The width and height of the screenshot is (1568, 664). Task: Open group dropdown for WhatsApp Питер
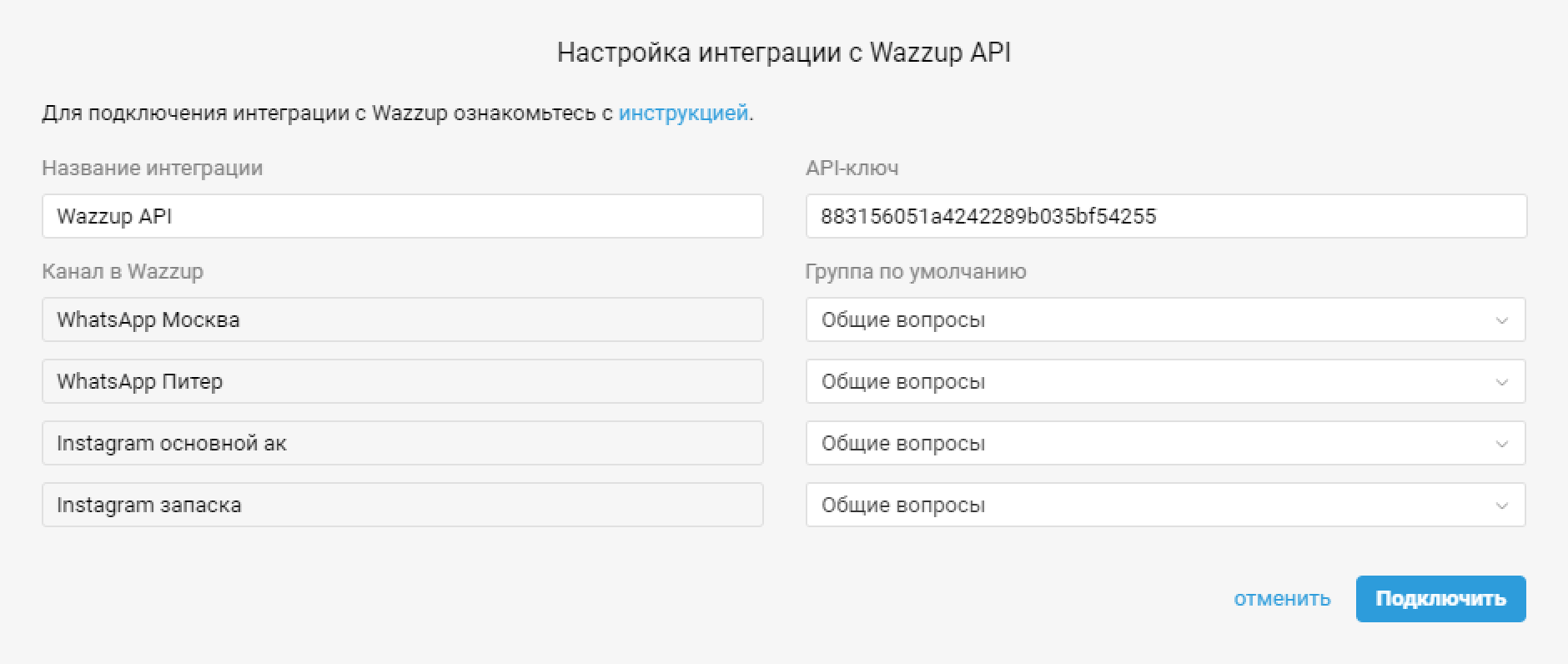click(x=1165, y=381)
